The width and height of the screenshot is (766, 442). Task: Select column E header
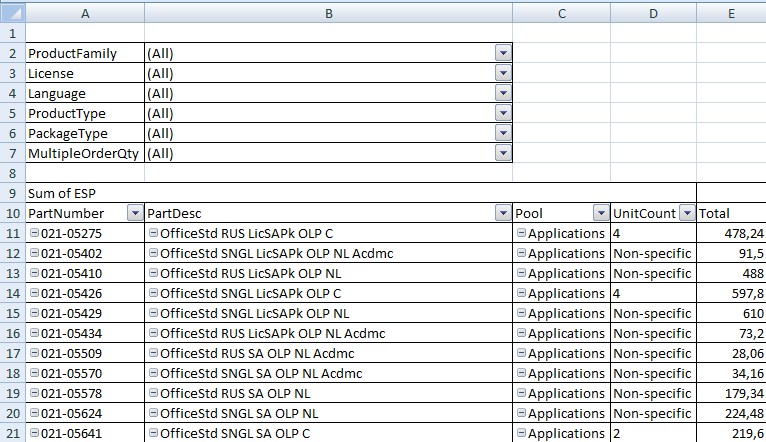(731, 13)
